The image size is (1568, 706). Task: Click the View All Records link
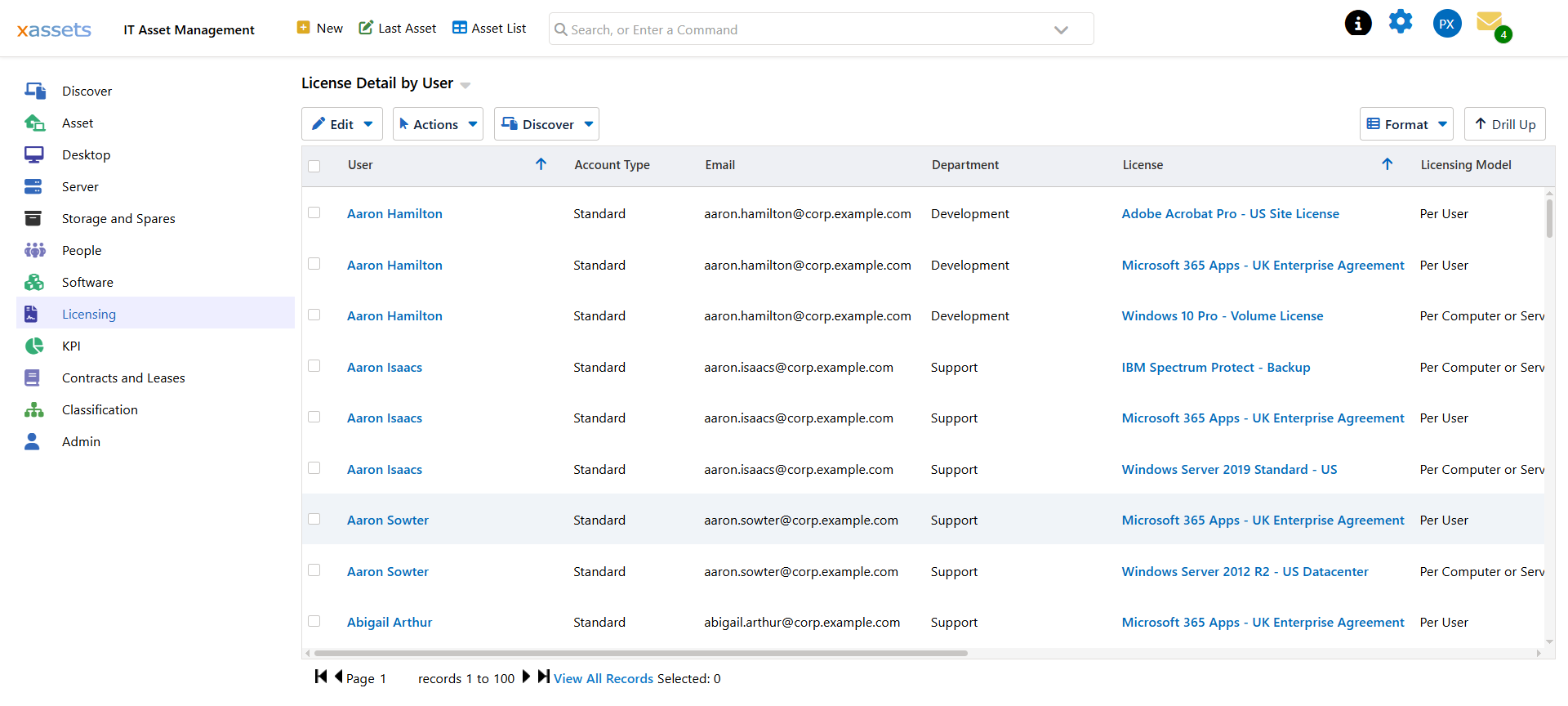(604, 678)
